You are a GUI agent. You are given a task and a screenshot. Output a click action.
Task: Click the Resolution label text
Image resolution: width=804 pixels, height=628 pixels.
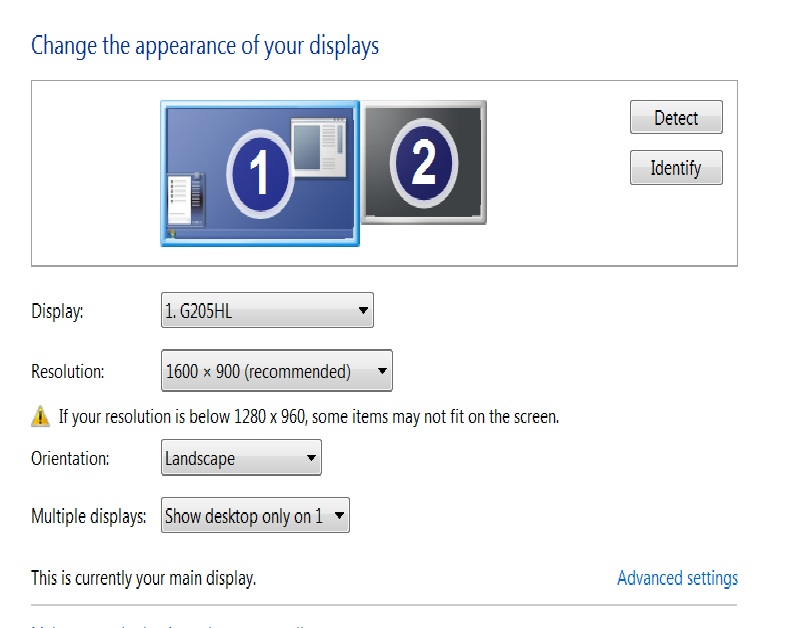(x=68, y=372)
